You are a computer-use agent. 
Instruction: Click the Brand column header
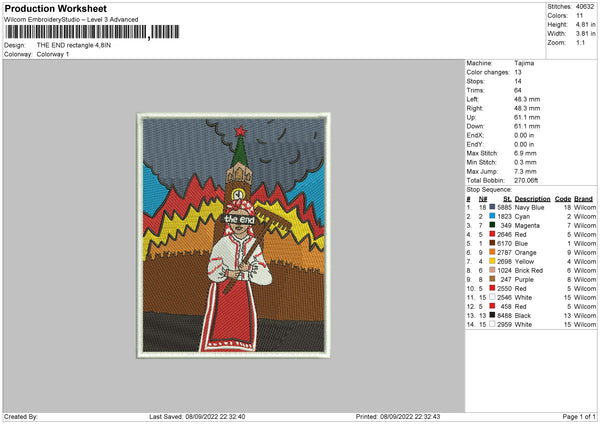pyautogui.click(x=585, y=198)
